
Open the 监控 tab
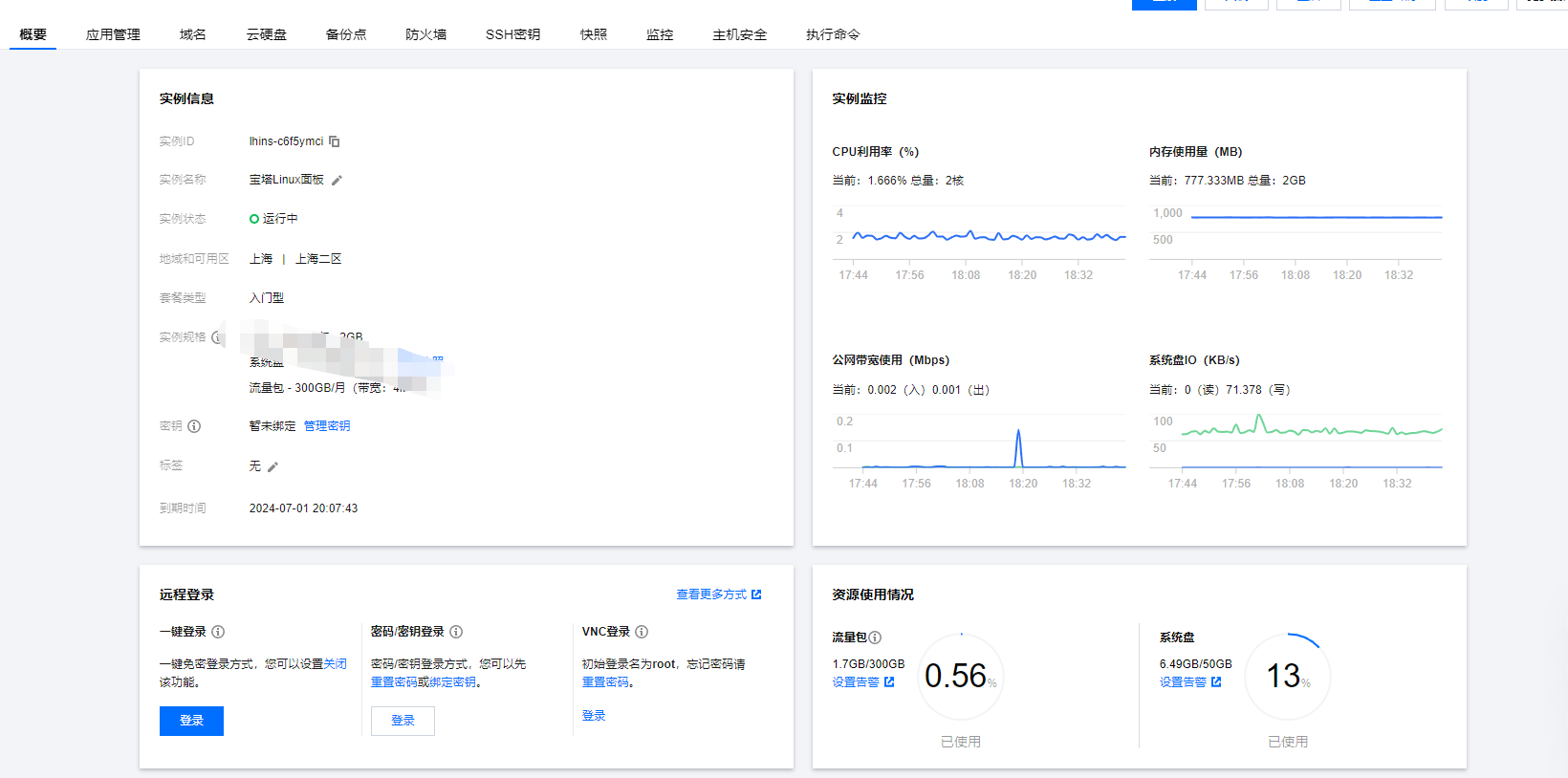pyautogui.click(x=660, y=34)
